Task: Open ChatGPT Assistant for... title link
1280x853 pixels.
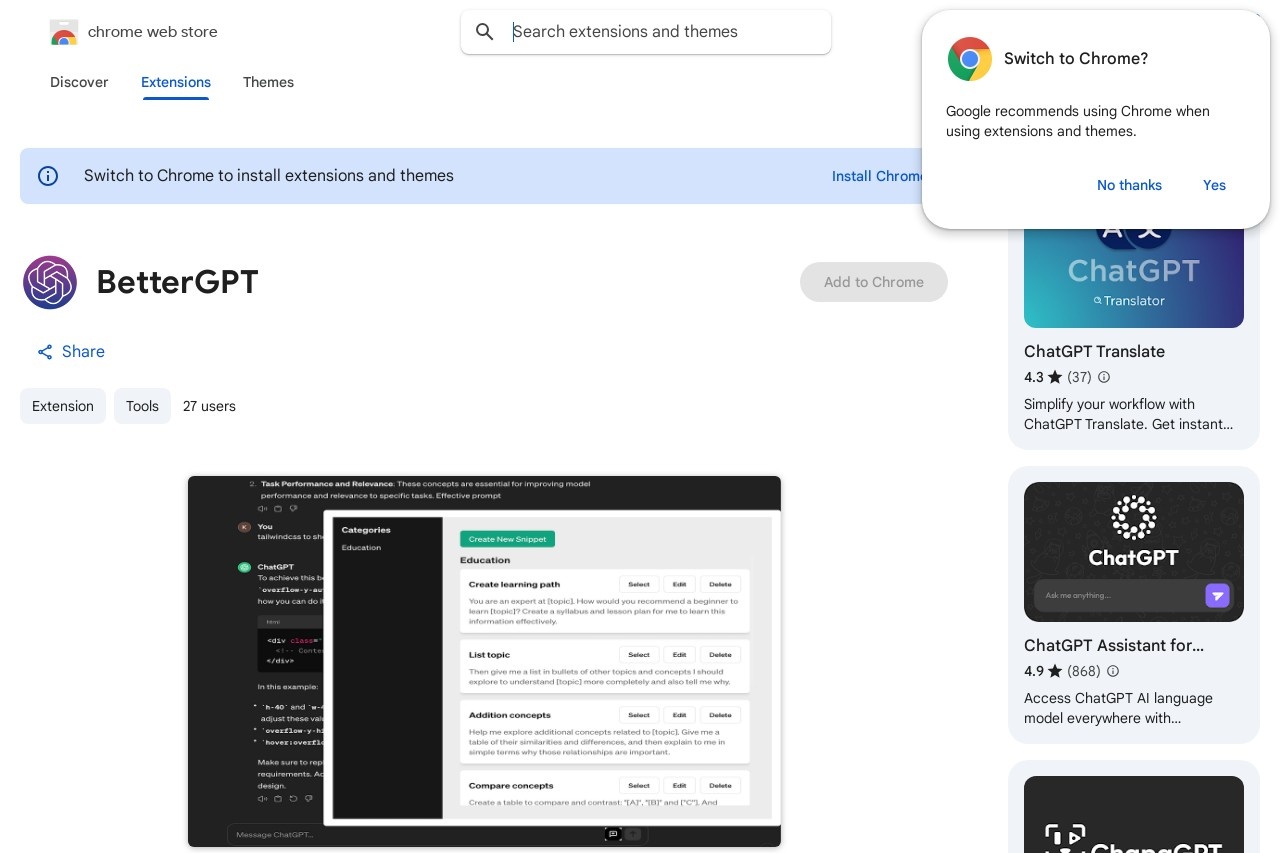Action: (x=1114, y=645)
